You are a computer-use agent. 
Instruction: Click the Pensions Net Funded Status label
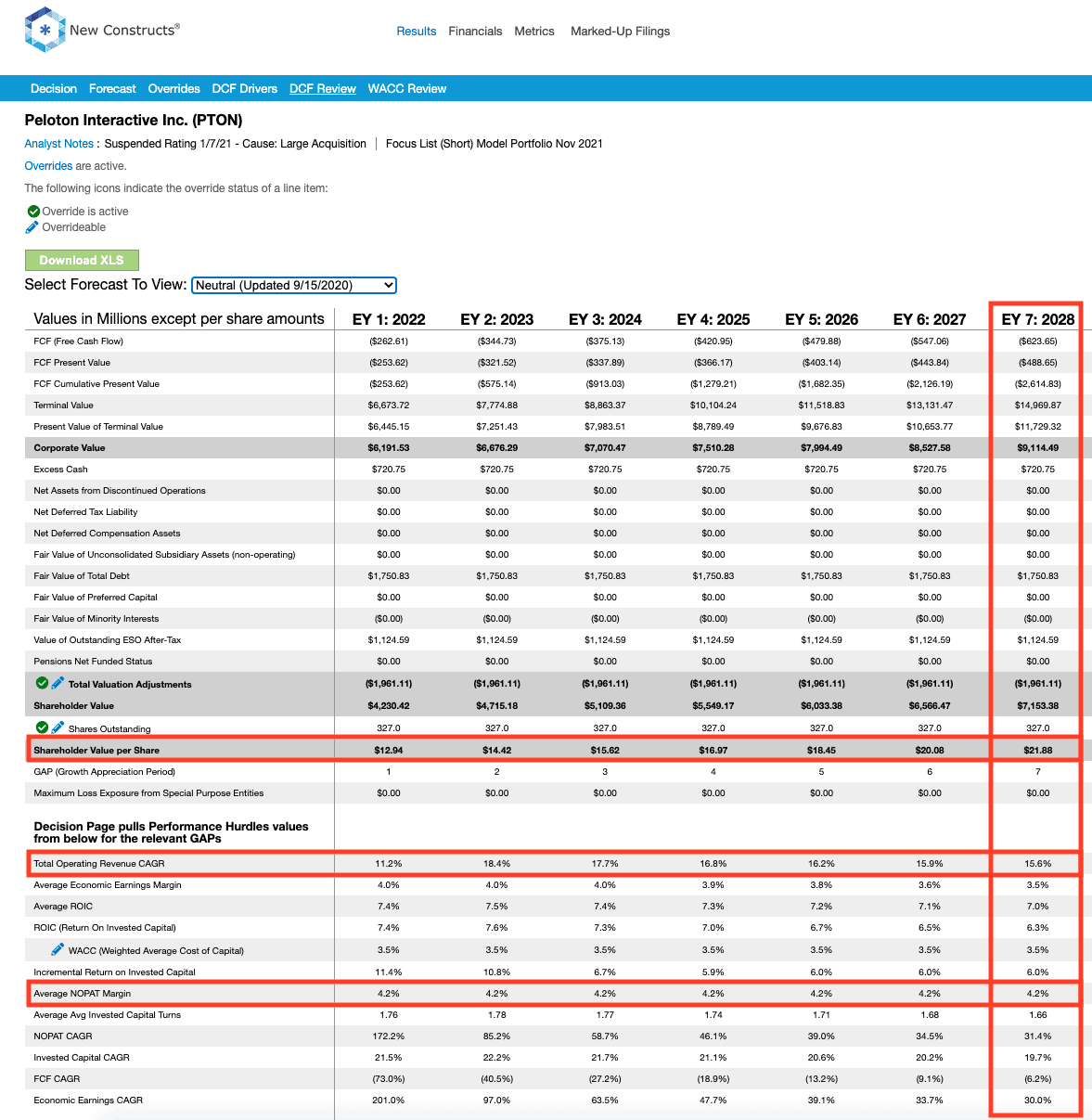click(x=93, y=662)
